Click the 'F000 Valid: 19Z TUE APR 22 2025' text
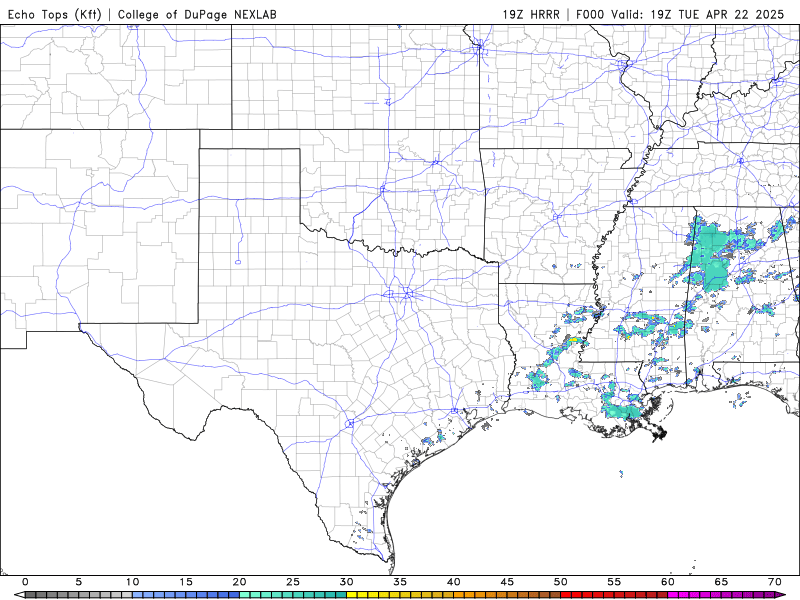 click(680, 14)
